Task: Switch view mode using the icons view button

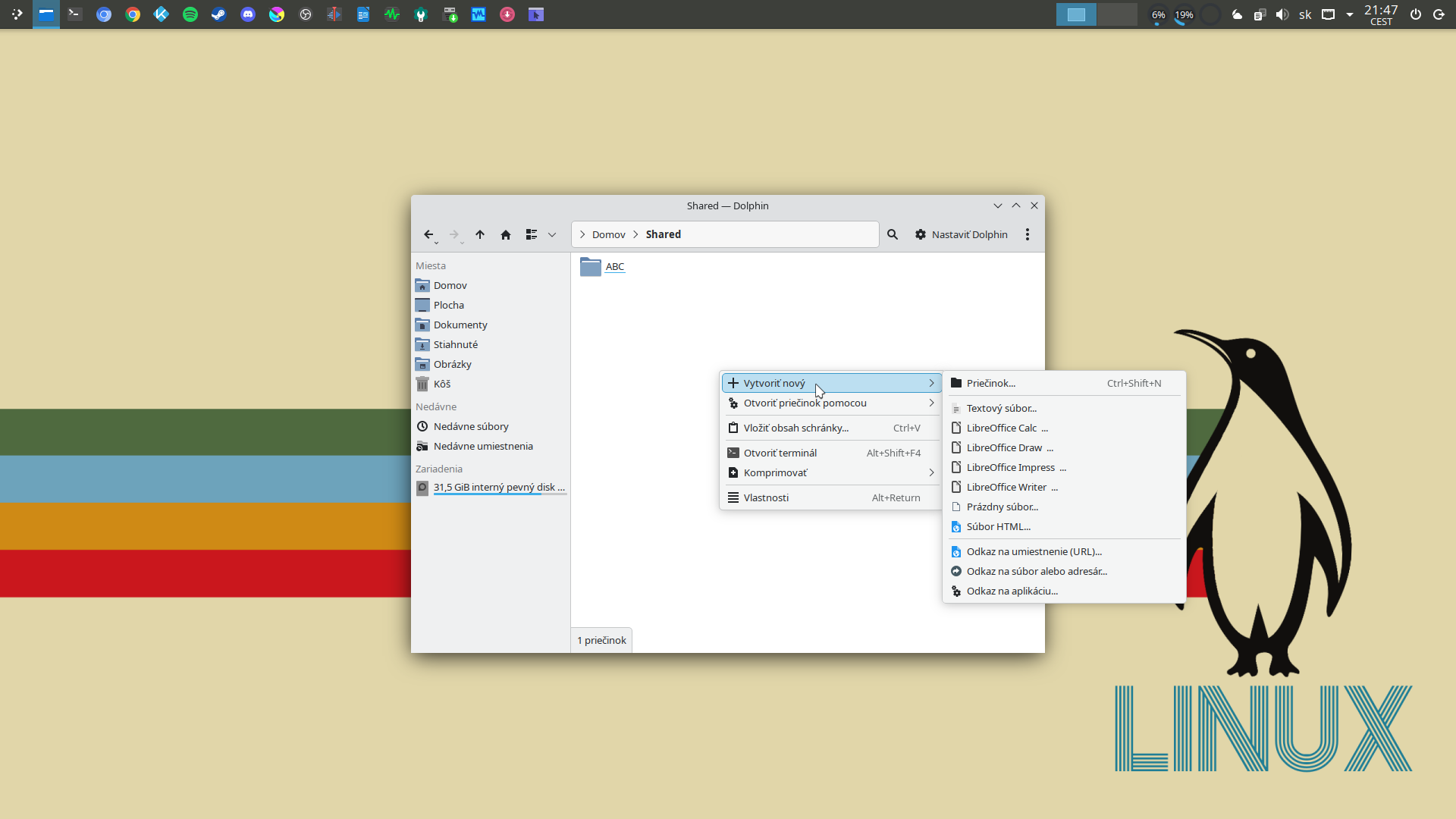Action: point(532,235)
